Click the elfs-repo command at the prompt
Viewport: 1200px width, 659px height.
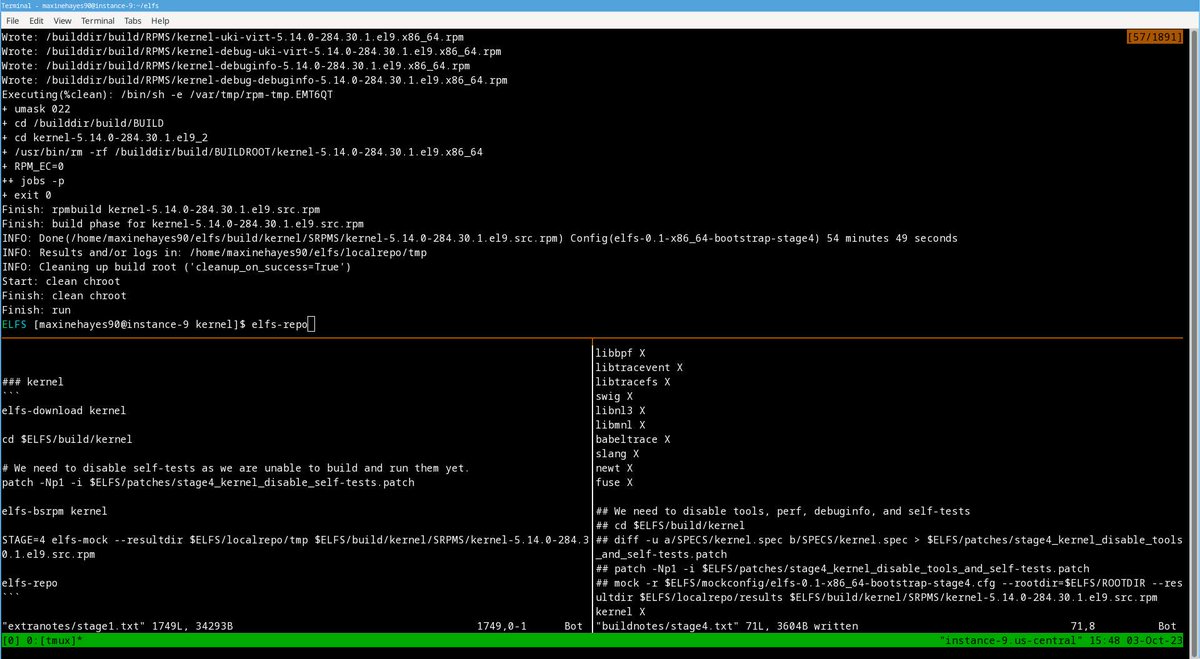[x=278, y=325]
